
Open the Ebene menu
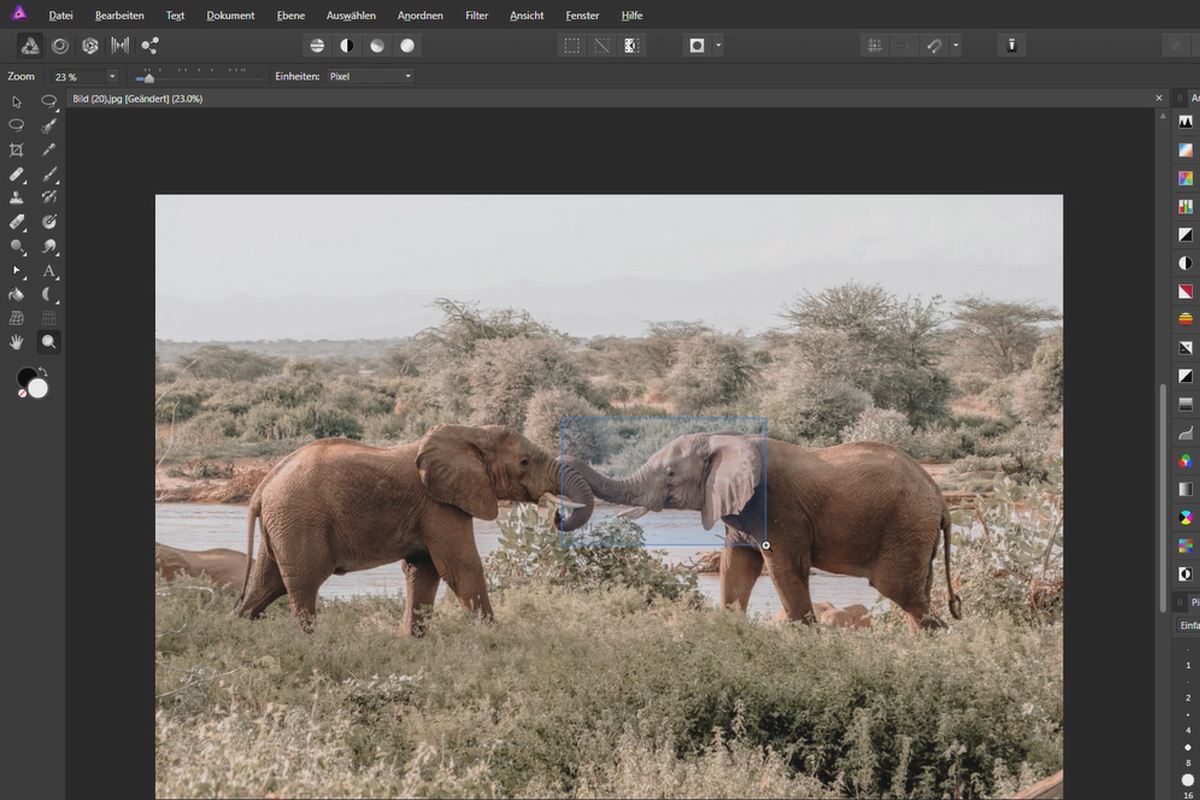[x=291, y=15]
